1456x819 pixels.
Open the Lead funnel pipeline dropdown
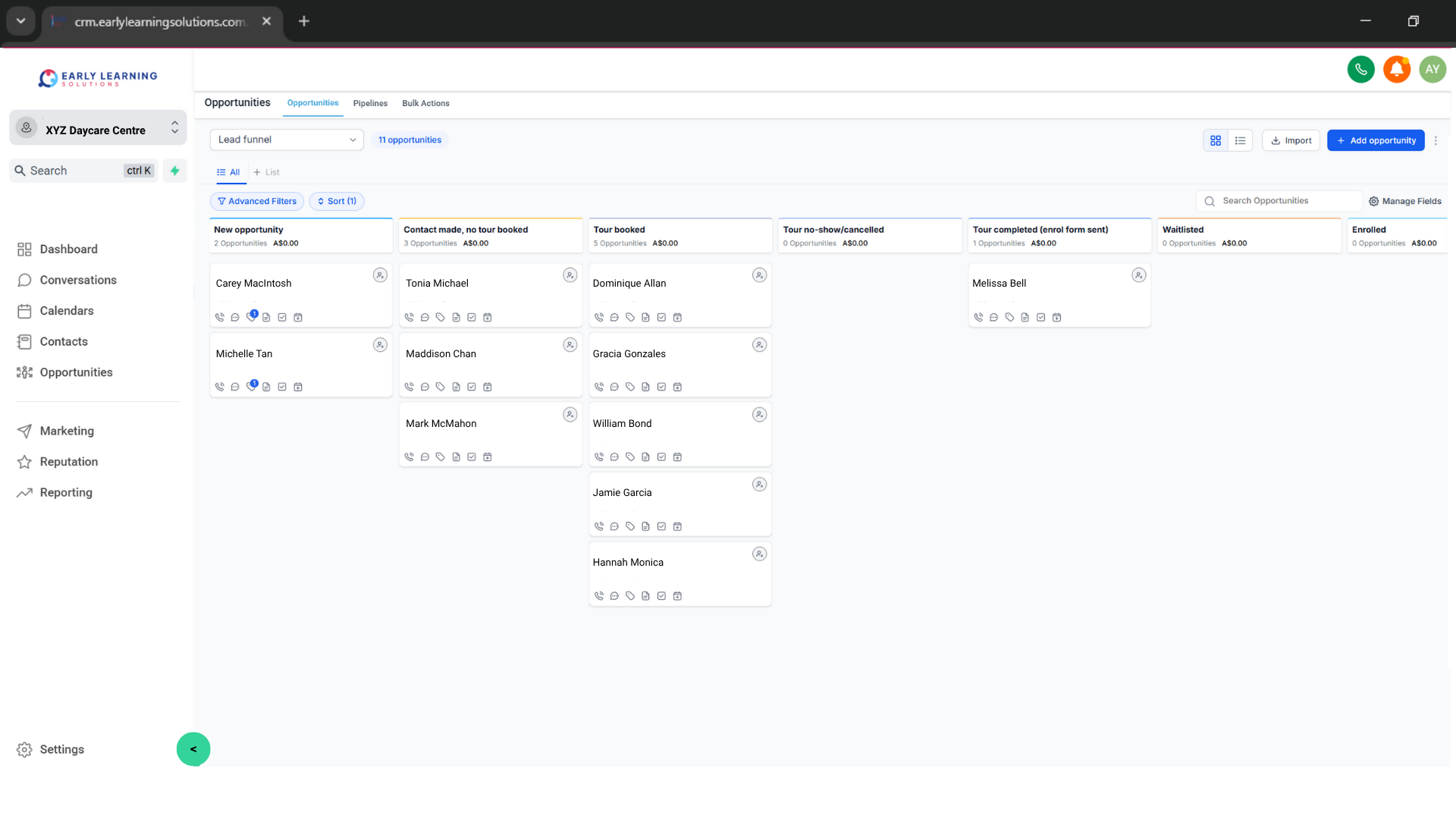[x=287, y=140]
